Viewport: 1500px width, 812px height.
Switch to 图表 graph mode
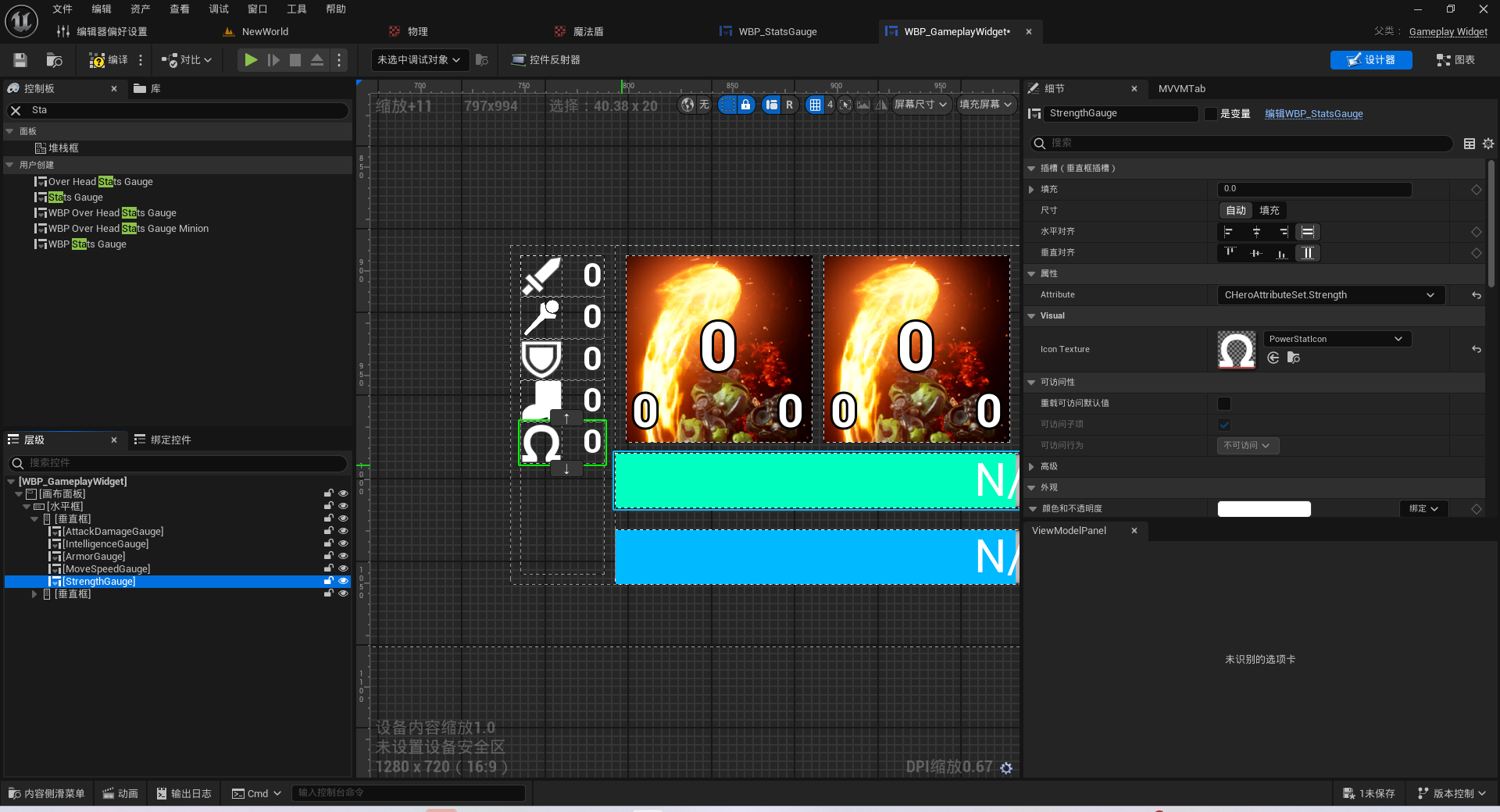1455,60
